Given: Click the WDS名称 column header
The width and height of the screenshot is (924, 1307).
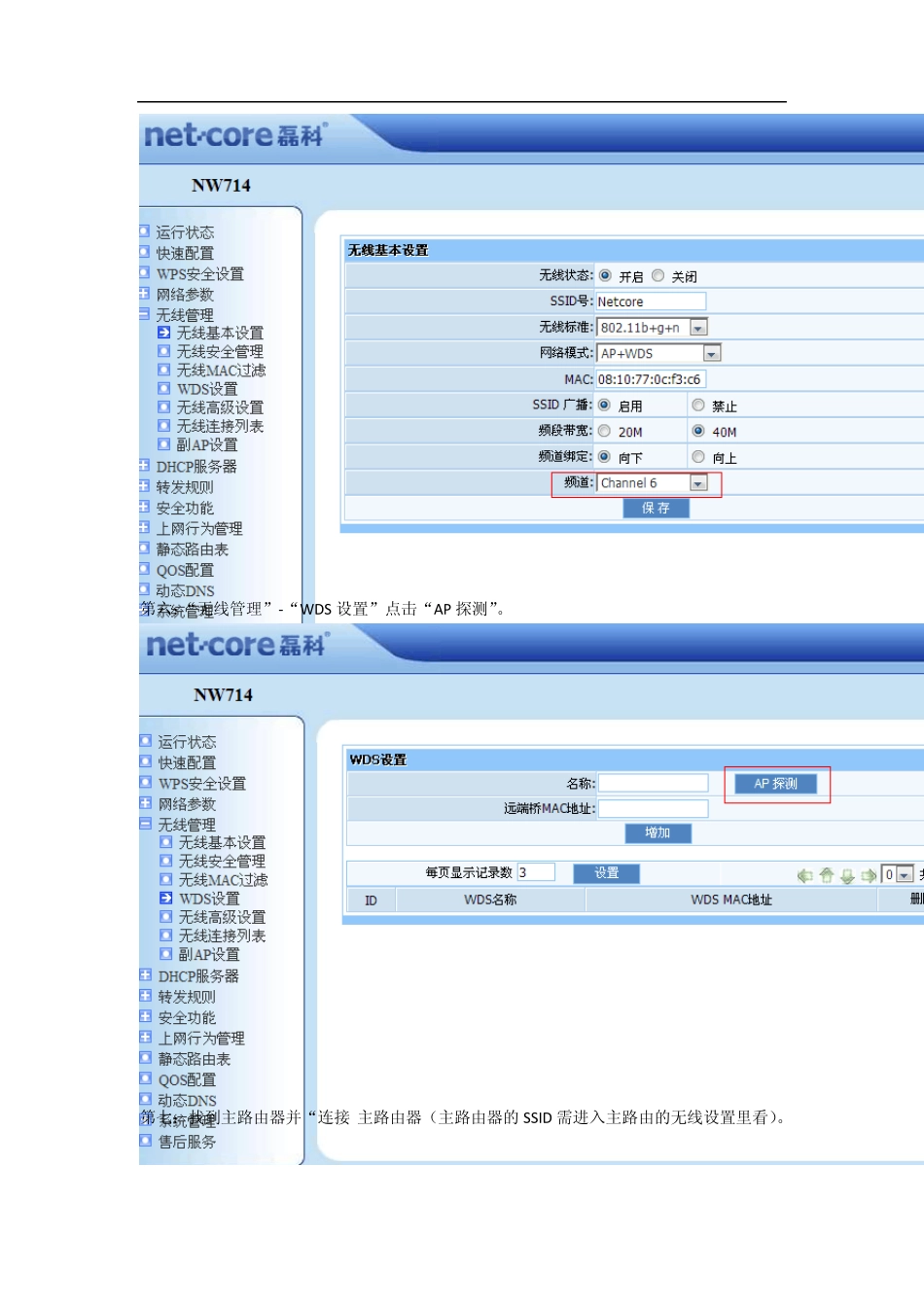Looking at the screenshot, I should coord(490,900).
